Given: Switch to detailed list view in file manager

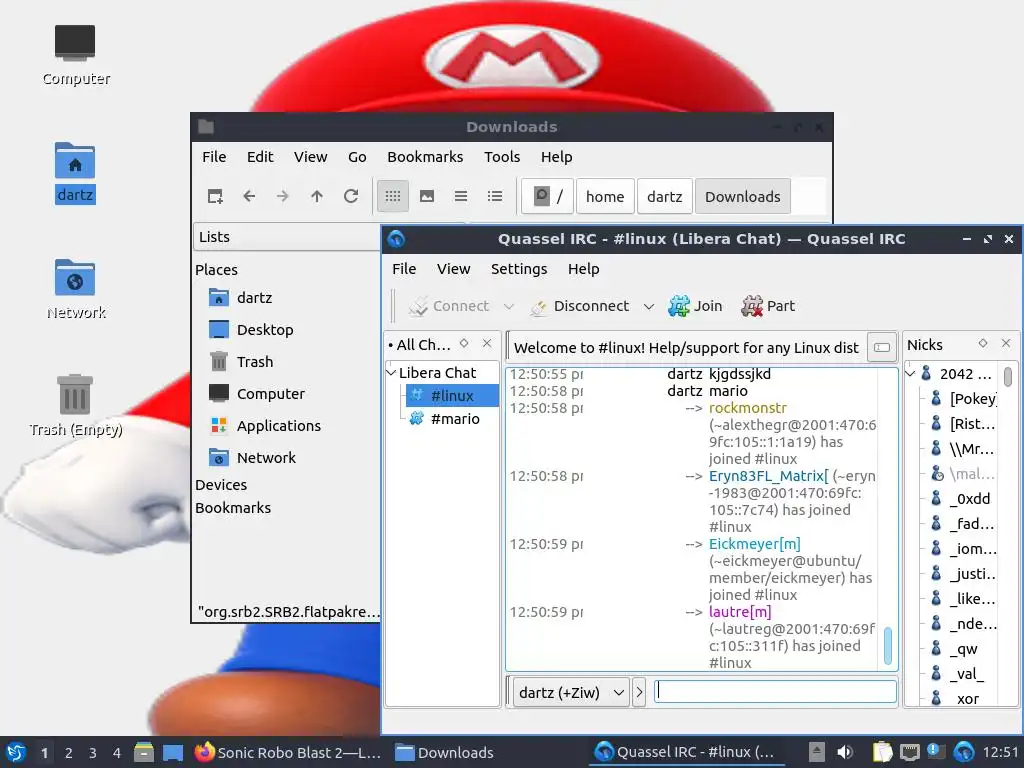Looking at the screenshot, I should pyautogui.click(x=494, y=196).
